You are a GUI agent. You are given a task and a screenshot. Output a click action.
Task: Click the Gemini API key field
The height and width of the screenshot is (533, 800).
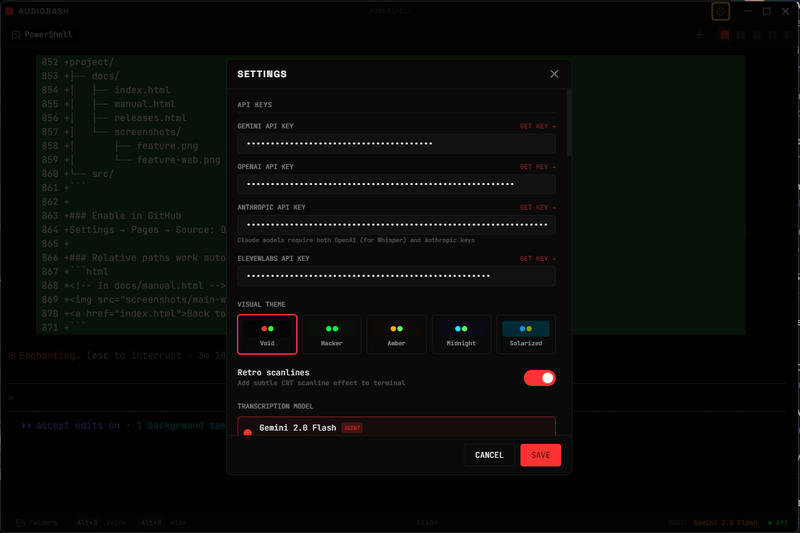396,144
